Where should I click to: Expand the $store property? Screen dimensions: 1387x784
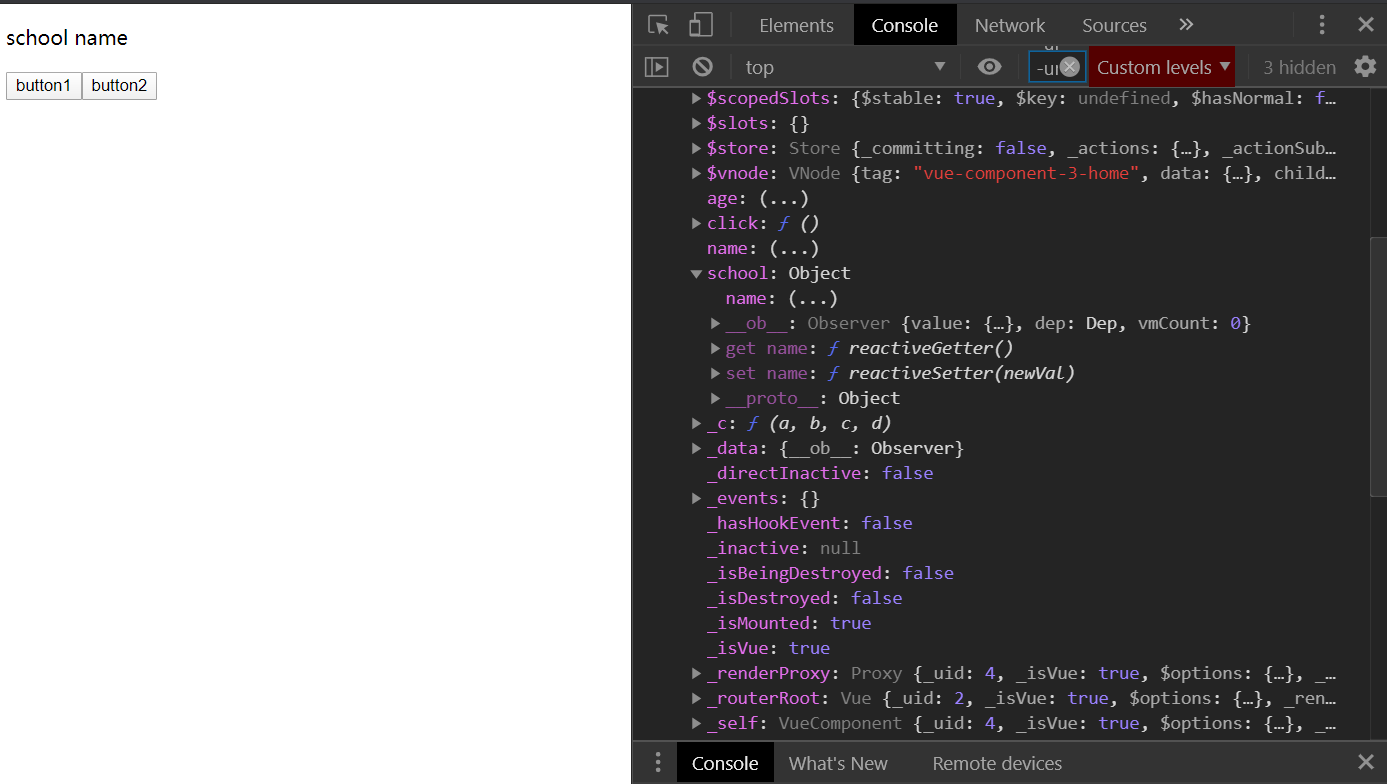(x=697, y=148)
